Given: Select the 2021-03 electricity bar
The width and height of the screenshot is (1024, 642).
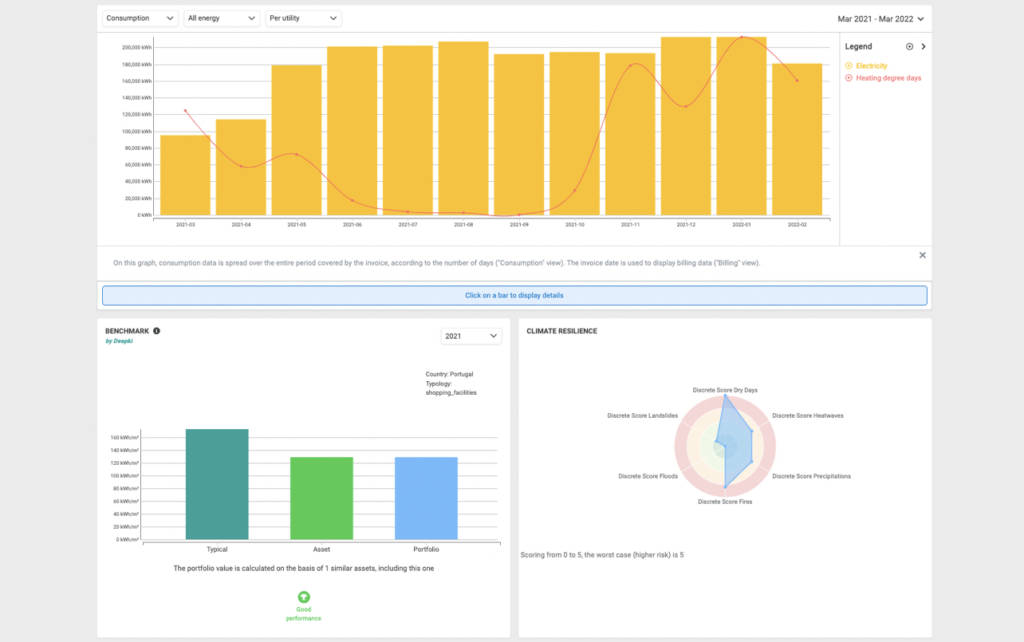Looking at the screenshot, I should click(x=185, y=175).
